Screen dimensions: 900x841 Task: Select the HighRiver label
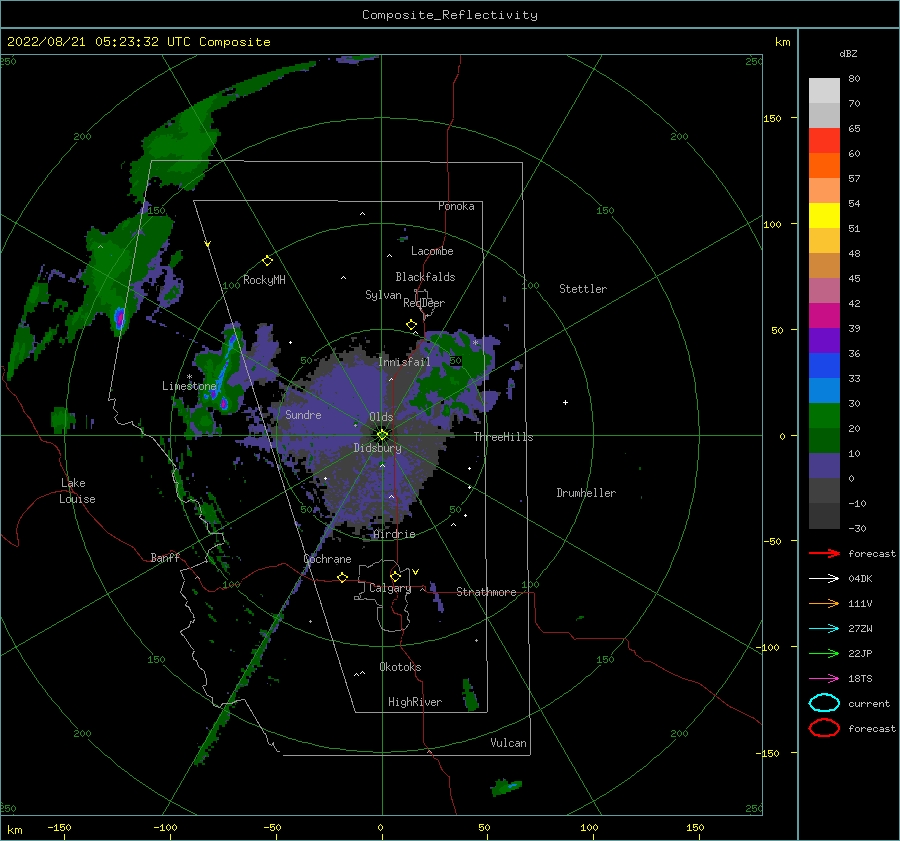[415, 702]
